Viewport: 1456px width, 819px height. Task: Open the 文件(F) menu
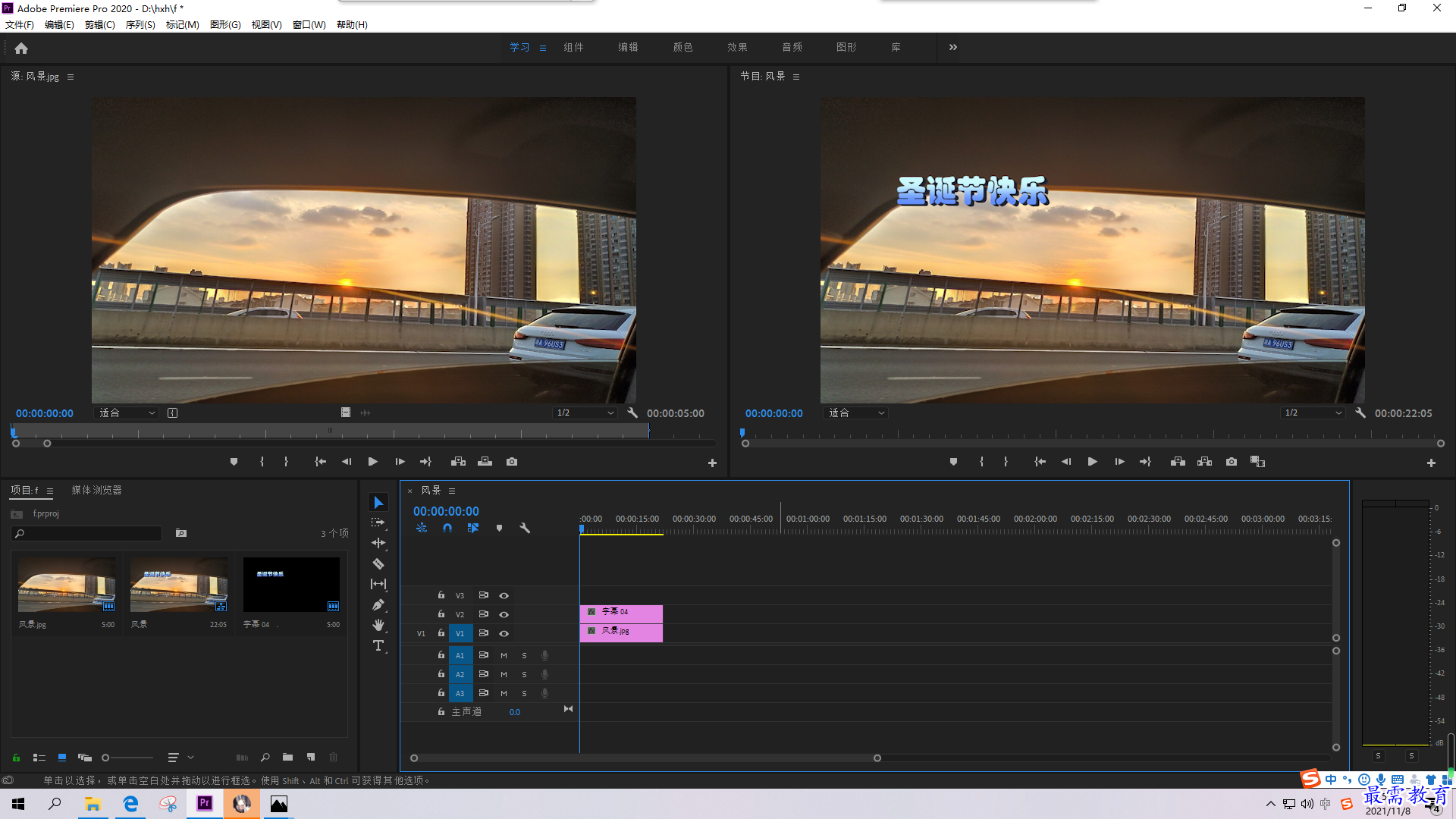[20, 25]
